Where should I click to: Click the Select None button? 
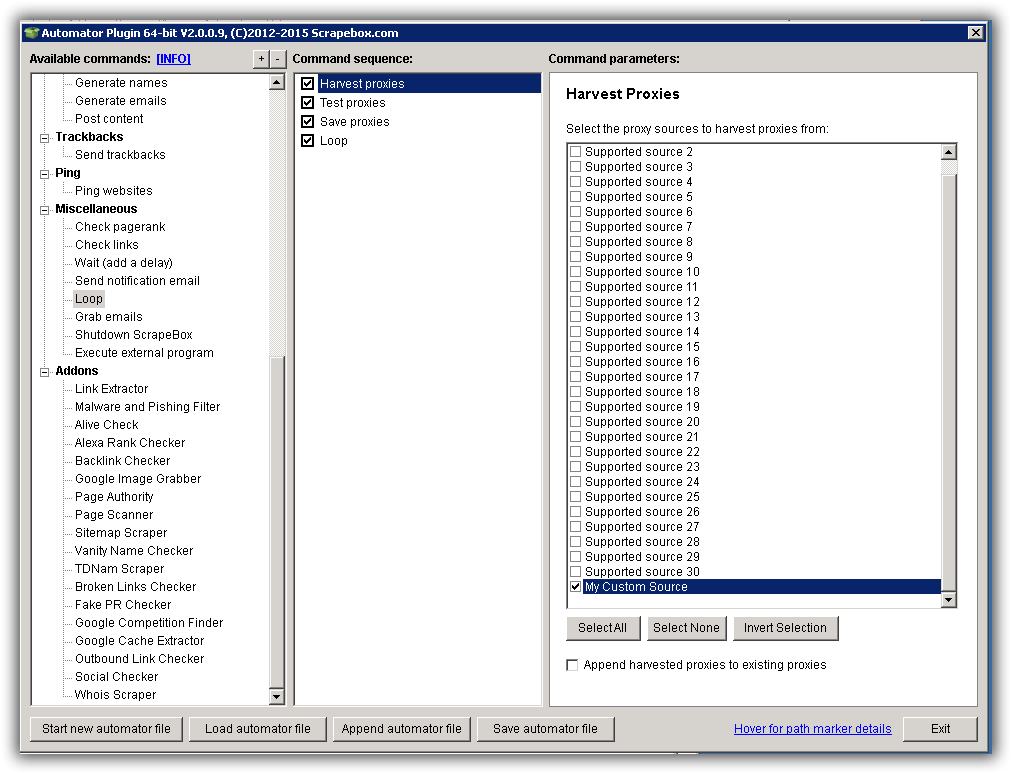tap(686, 628)
